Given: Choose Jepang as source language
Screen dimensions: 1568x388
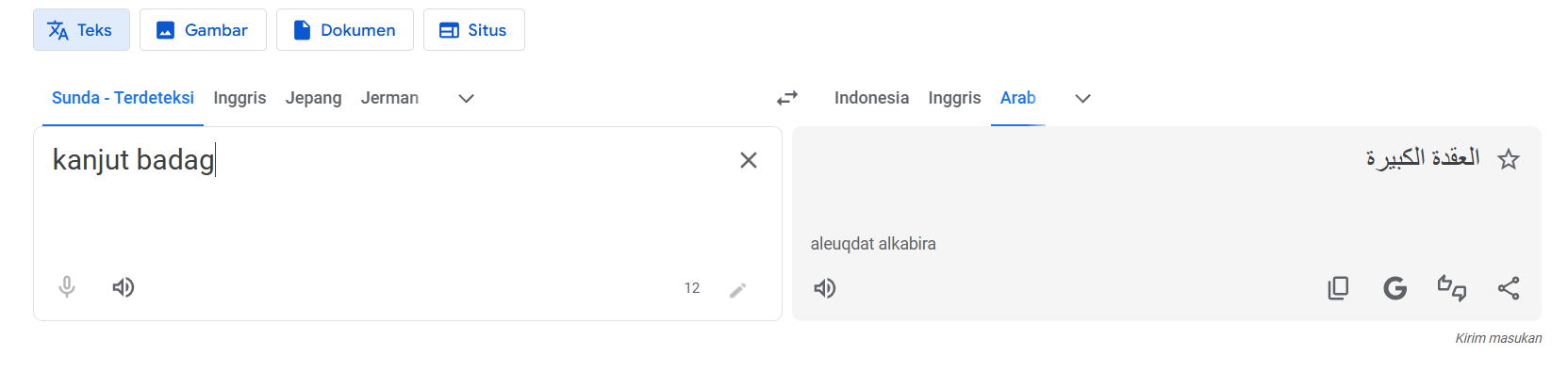Looking at the screenshot, I should point(313,98).
